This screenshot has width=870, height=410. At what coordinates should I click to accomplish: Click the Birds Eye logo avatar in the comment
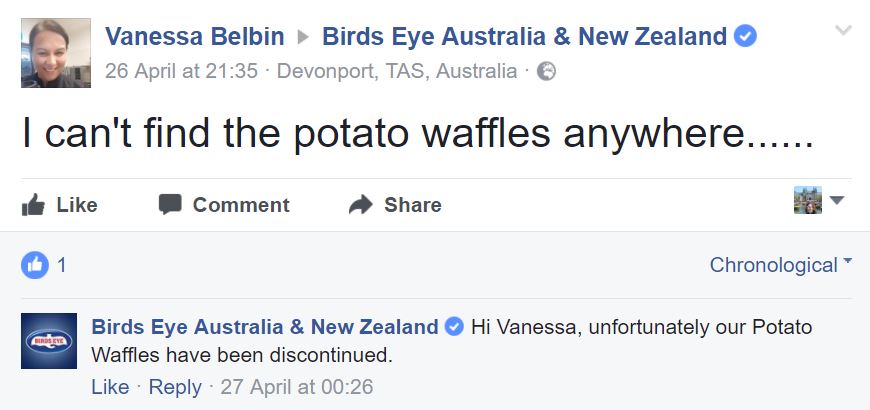pyautogui.click(x=49, y=341)
